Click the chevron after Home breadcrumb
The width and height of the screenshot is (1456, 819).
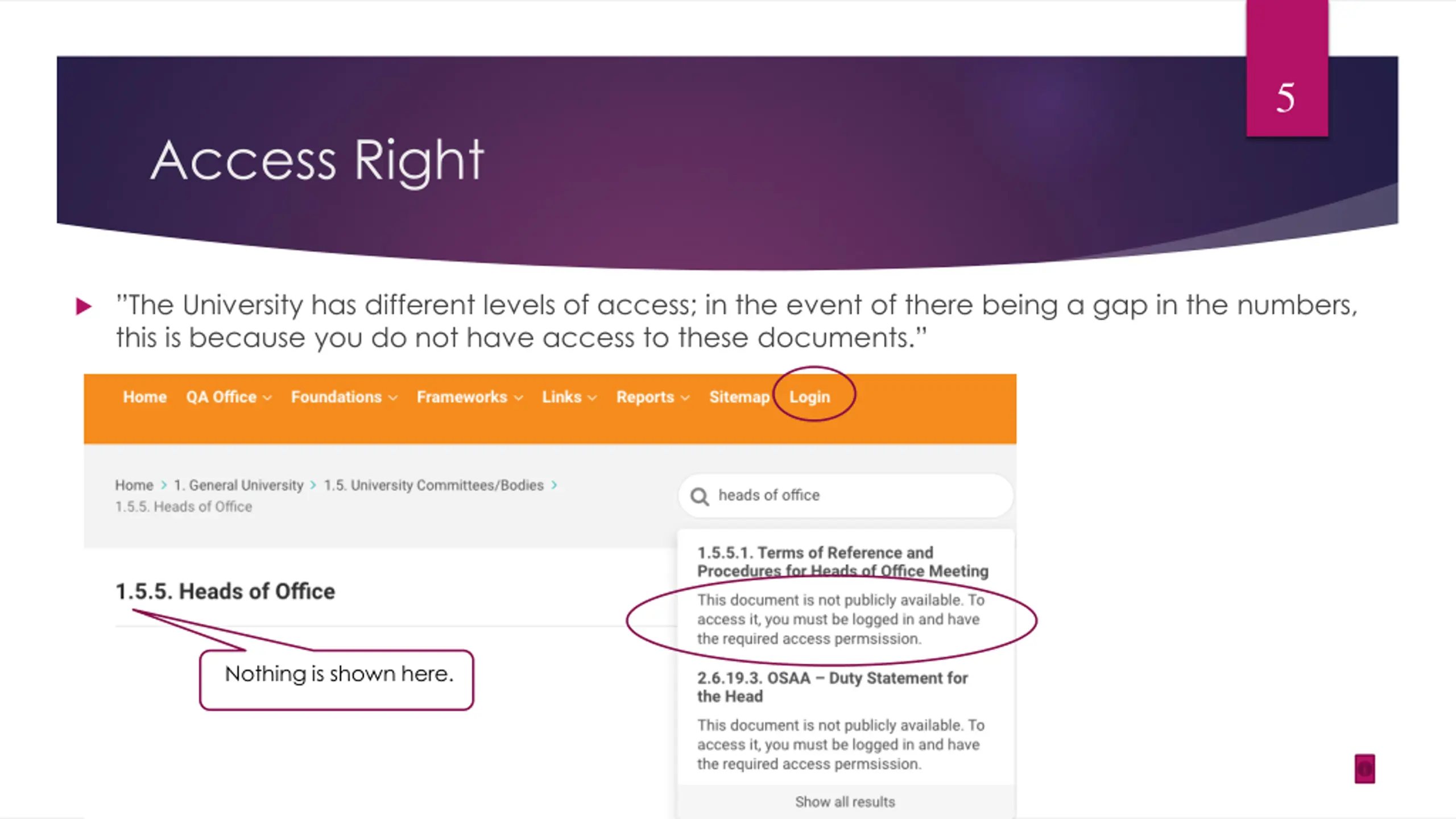(164, 485)
